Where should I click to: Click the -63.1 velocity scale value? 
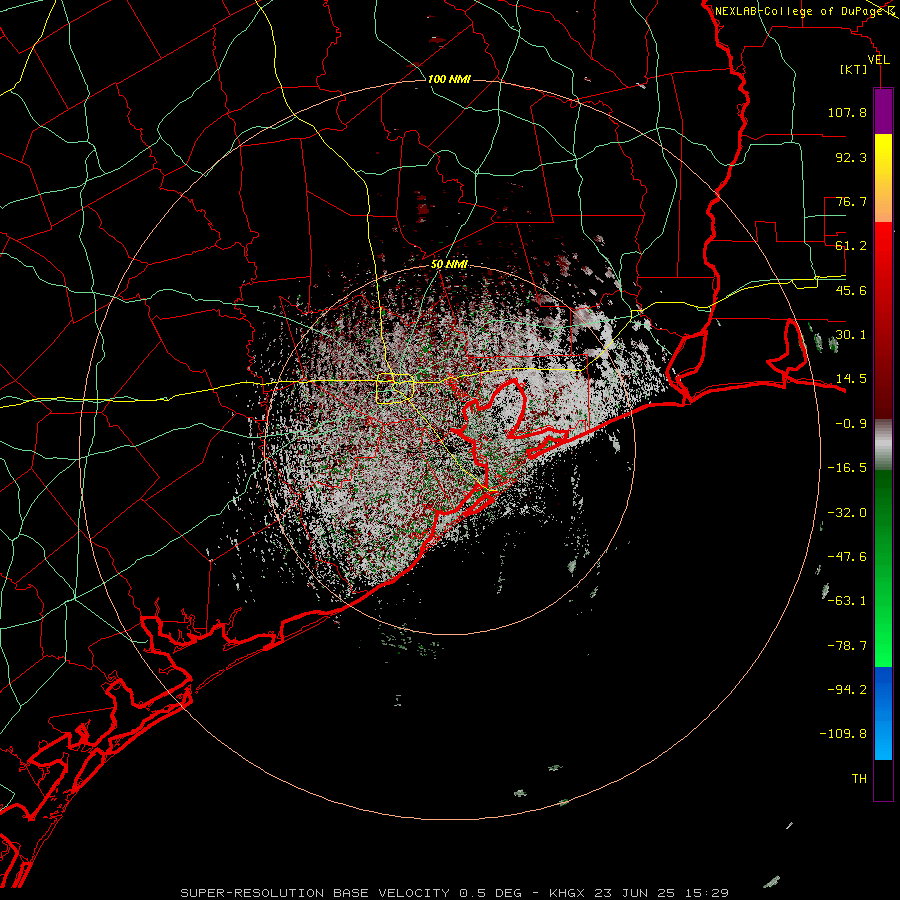847,601
